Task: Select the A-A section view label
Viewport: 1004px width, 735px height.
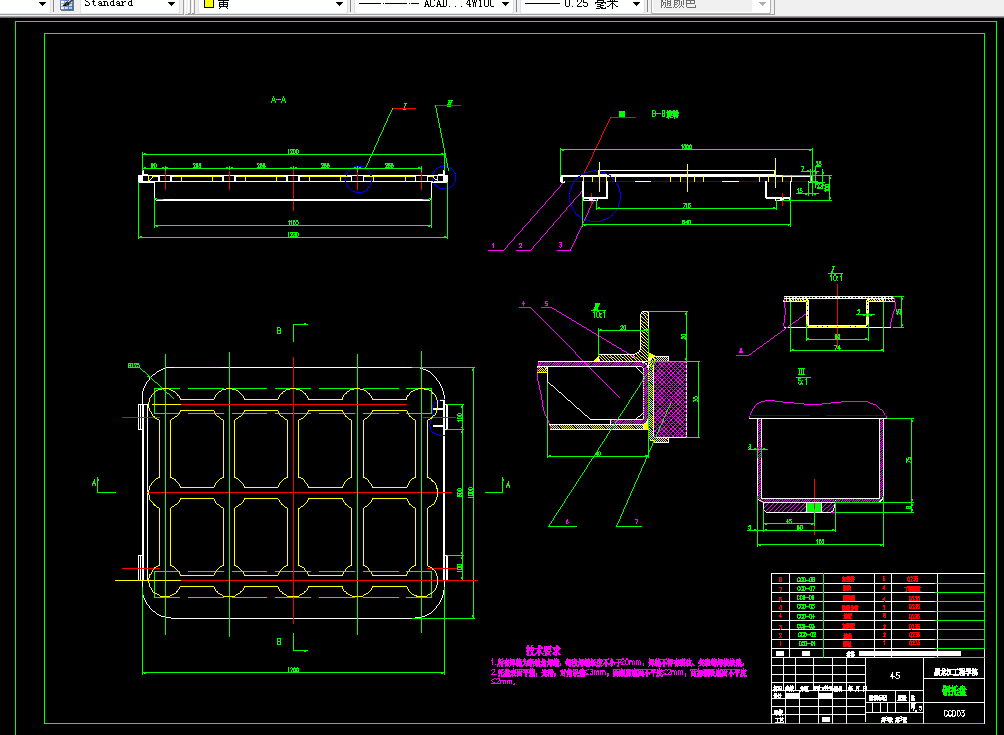Action: point(279,100)
